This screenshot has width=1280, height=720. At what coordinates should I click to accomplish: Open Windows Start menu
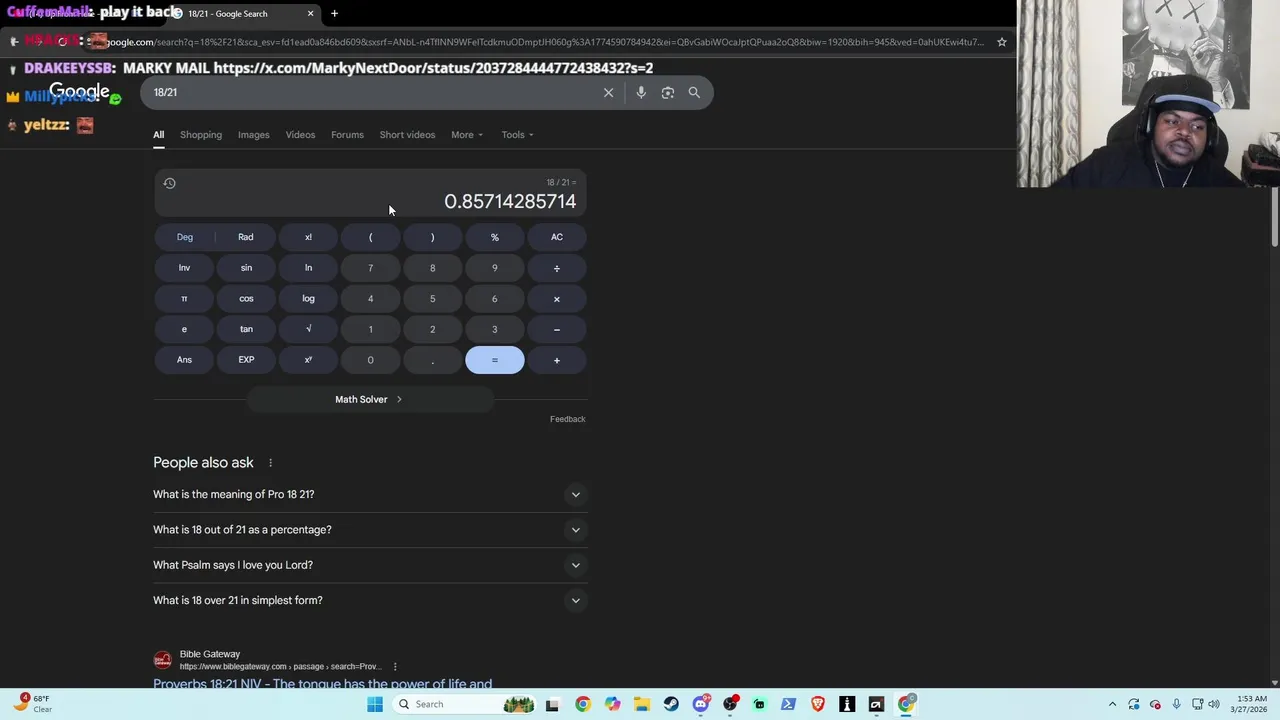point(375,704)
